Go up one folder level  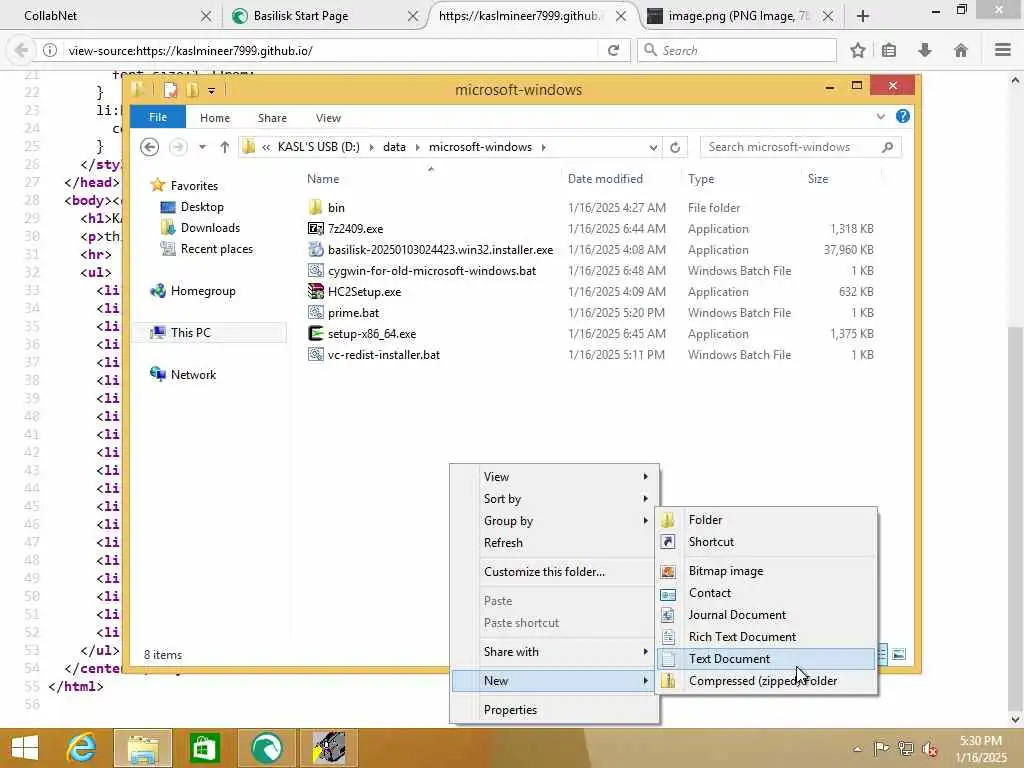225,147
